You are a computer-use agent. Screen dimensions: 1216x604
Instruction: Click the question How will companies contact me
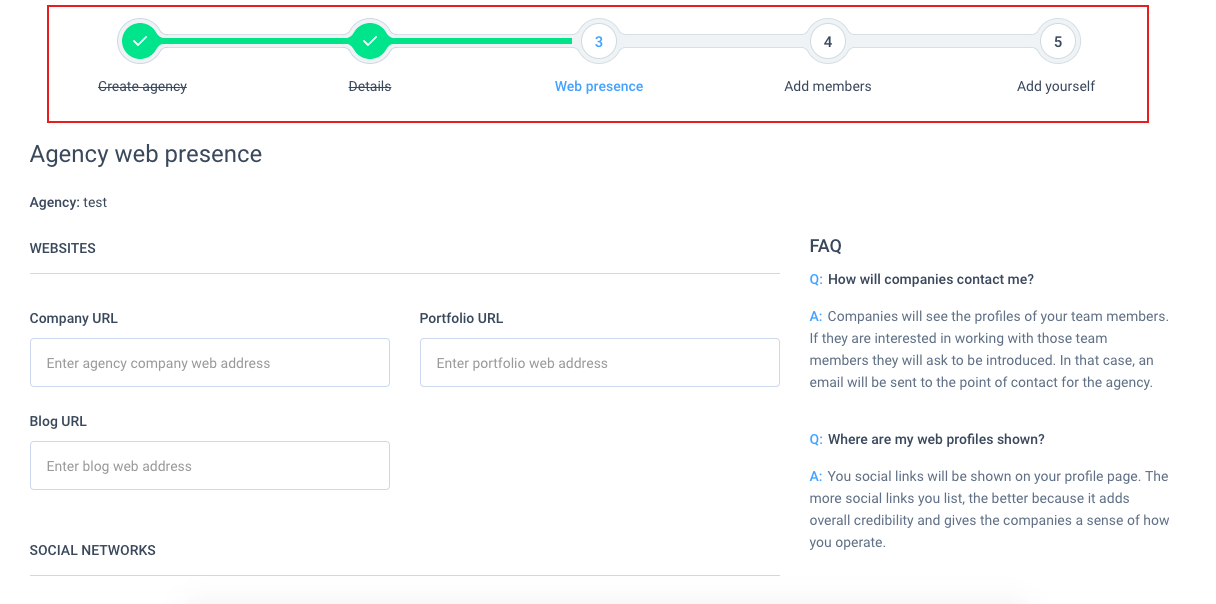coord(931,279)
